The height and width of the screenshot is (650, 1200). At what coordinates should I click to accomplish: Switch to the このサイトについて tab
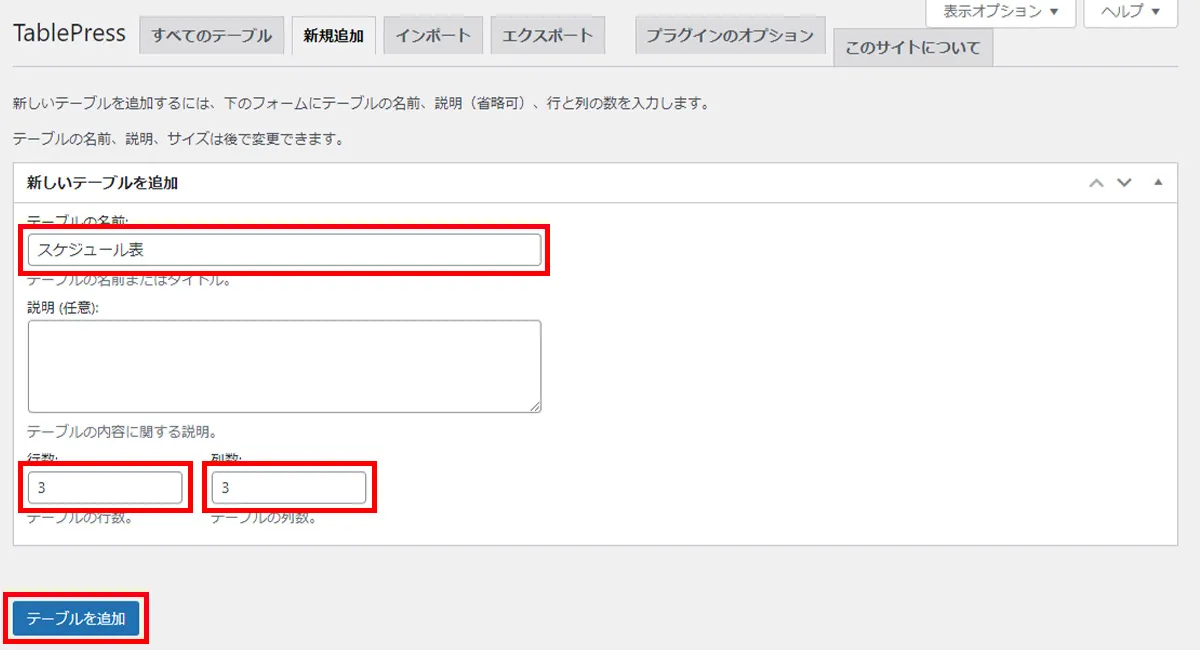pyautogui.click(x=912, y=47)
